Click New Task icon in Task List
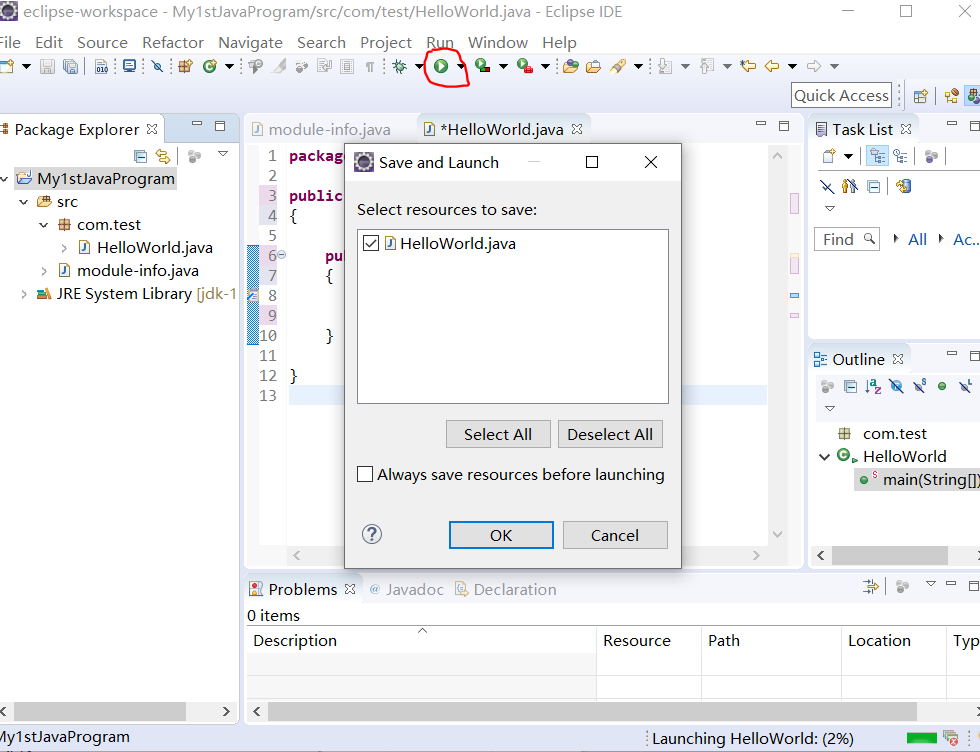 point(829,156)
